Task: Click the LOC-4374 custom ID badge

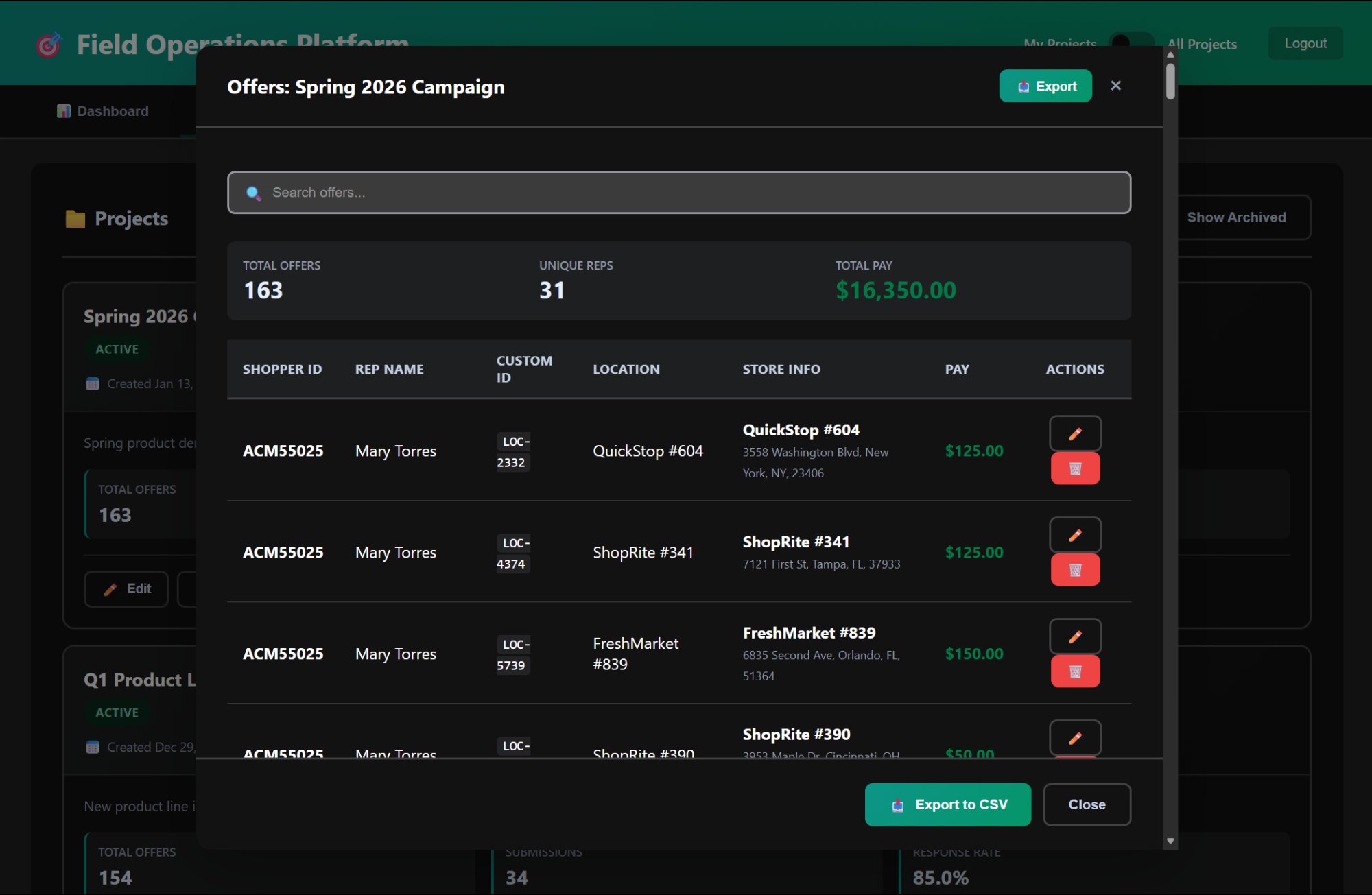Action: point(513,553)
